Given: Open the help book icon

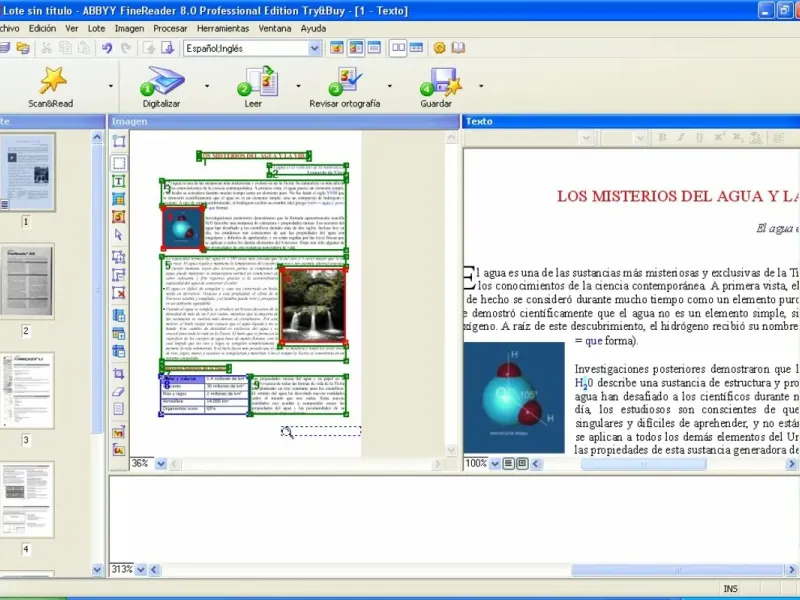Looking at the screenshot, I should click(458, 48).
